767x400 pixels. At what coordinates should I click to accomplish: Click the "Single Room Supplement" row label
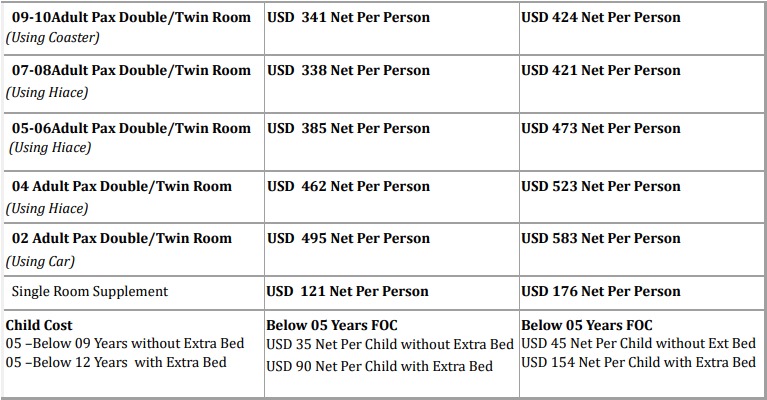[x=90, y=292]
